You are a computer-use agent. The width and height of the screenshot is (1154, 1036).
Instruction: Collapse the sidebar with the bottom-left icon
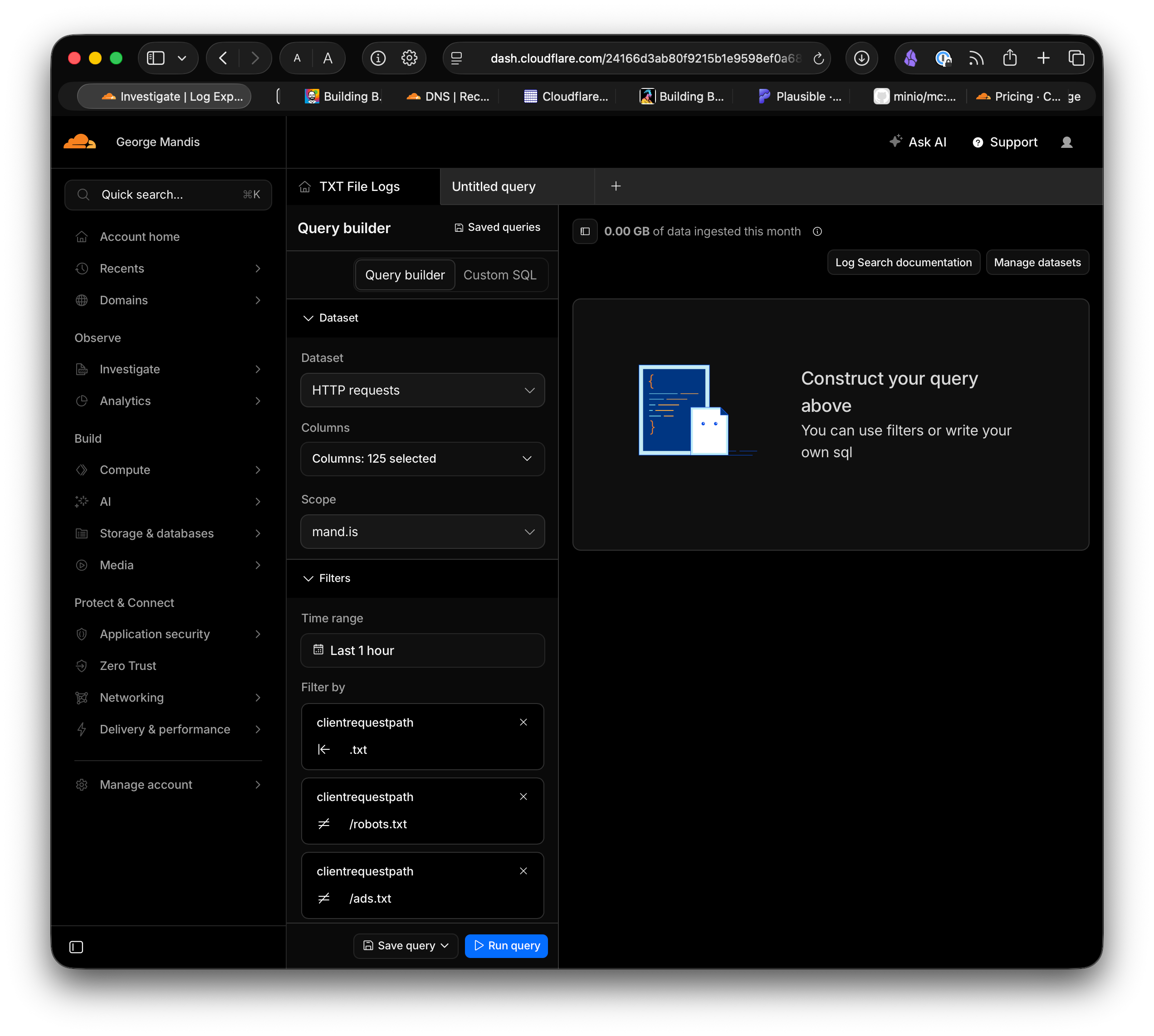pos(76,947)
